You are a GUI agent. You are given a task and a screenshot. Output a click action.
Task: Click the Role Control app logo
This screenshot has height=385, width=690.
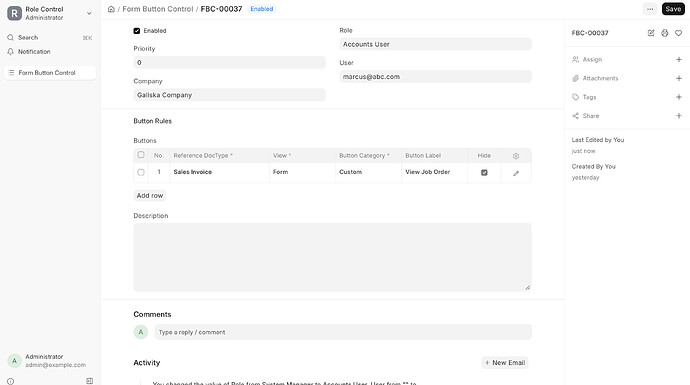(x=15, y=13)
